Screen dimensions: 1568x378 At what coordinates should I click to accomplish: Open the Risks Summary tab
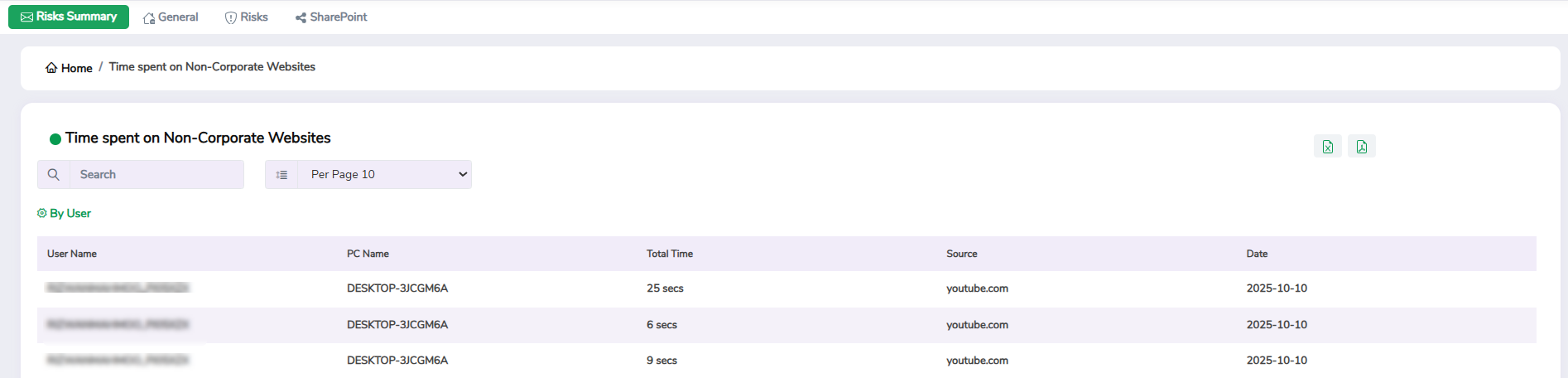click(69, 17)
